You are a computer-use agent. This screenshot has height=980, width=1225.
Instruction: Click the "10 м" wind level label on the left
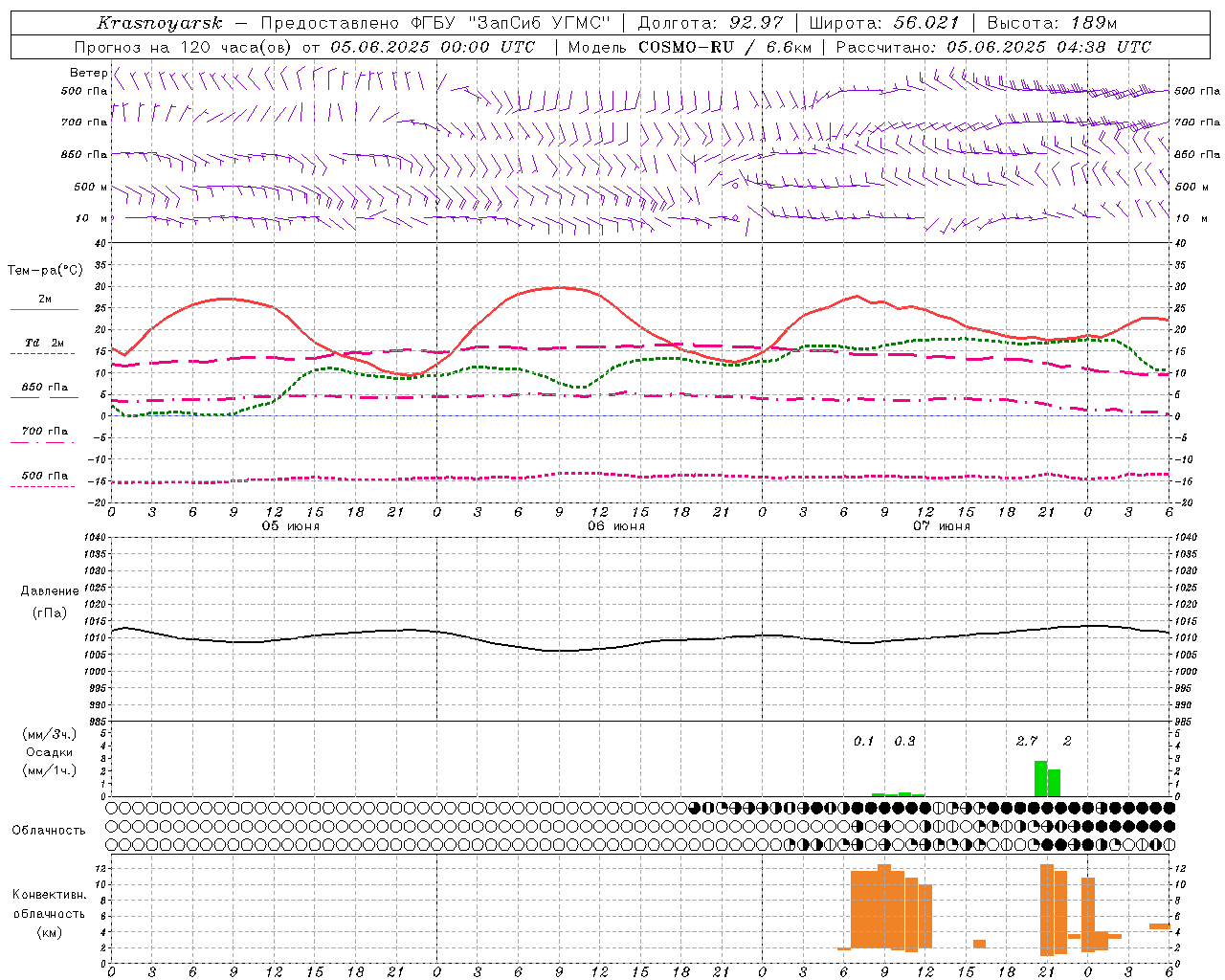point(92,218)
